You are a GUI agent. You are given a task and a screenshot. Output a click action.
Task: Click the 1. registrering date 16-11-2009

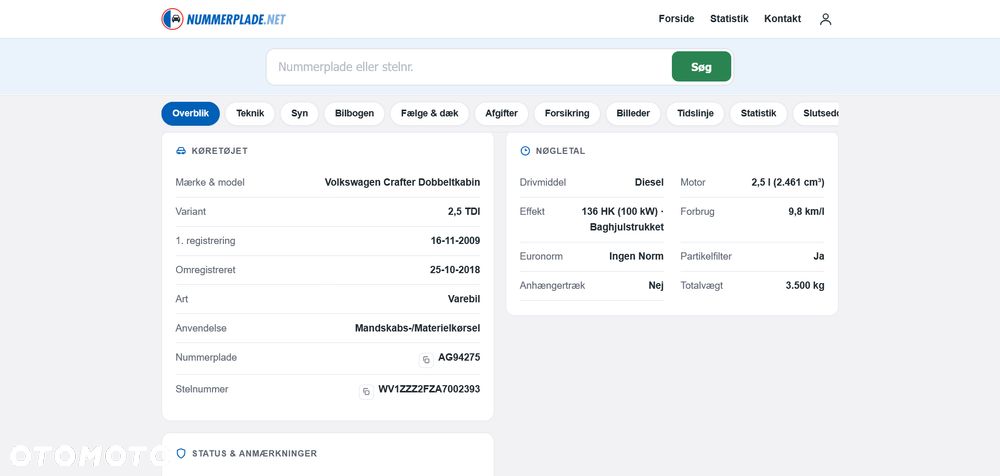coord(455,241)
